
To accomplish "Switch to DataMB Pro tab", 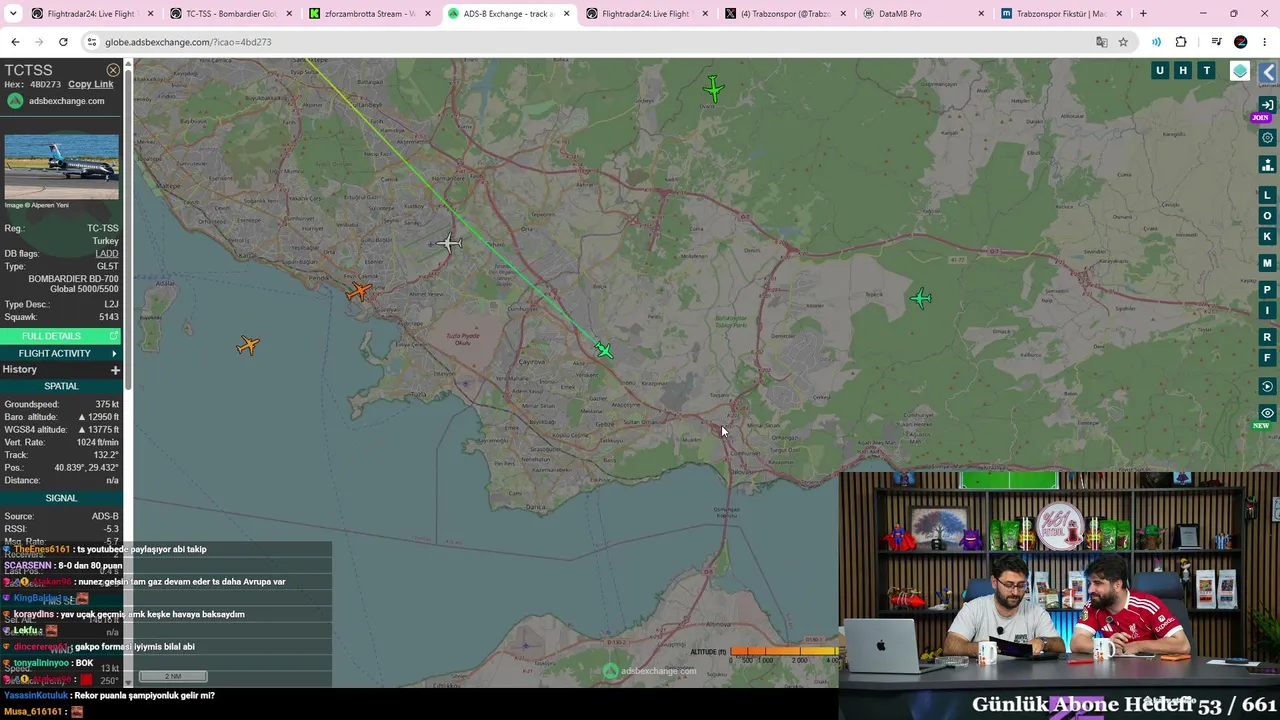I will [920, 14].
